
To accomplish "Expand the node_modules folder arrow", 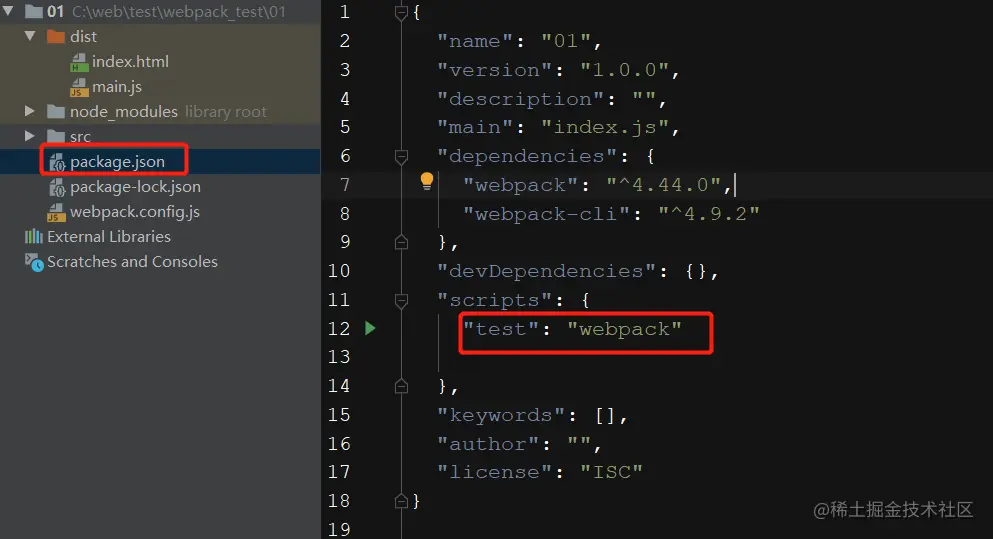I will [x=29, y=111].
